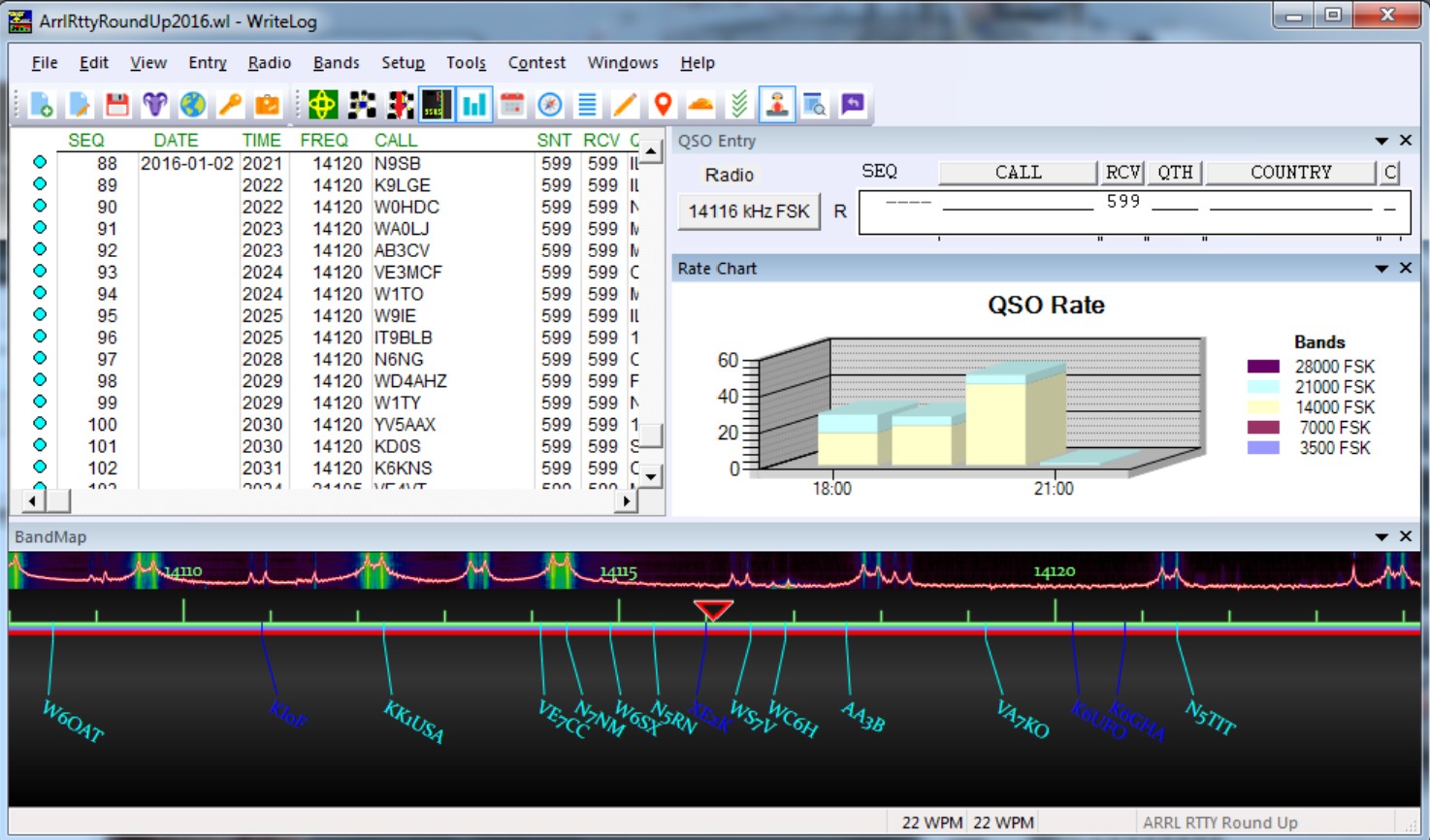Viewport: 1430px width, 840px height.
Task: Open the Contest menu
Action: pos(536,63)
